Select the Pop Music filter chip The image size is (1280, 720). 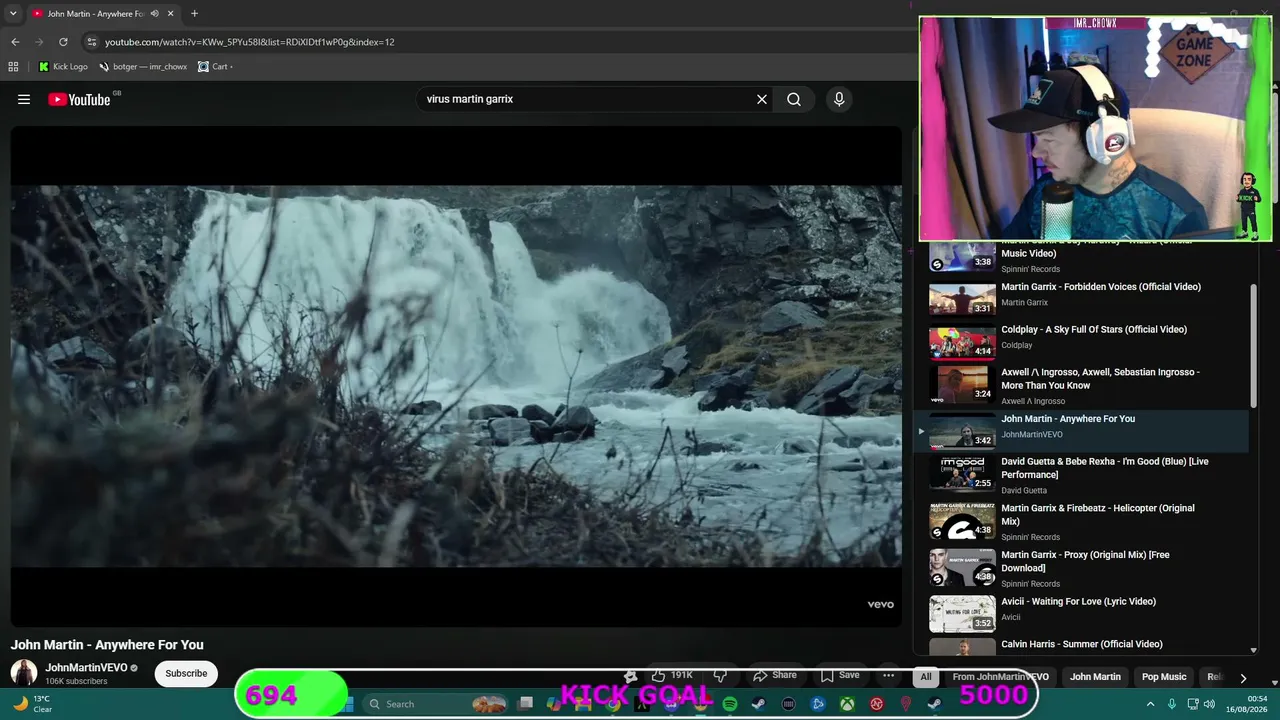point(1164,677)
